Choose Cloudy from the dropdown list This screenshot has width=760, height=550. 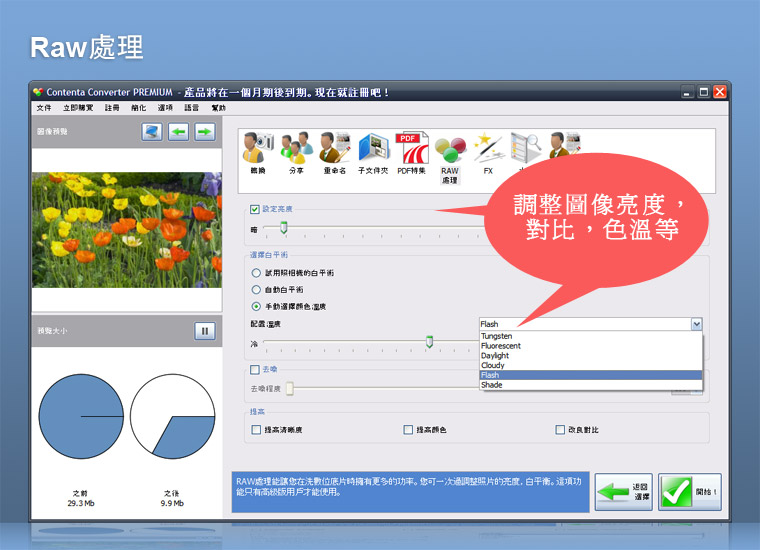click(590, 365)
